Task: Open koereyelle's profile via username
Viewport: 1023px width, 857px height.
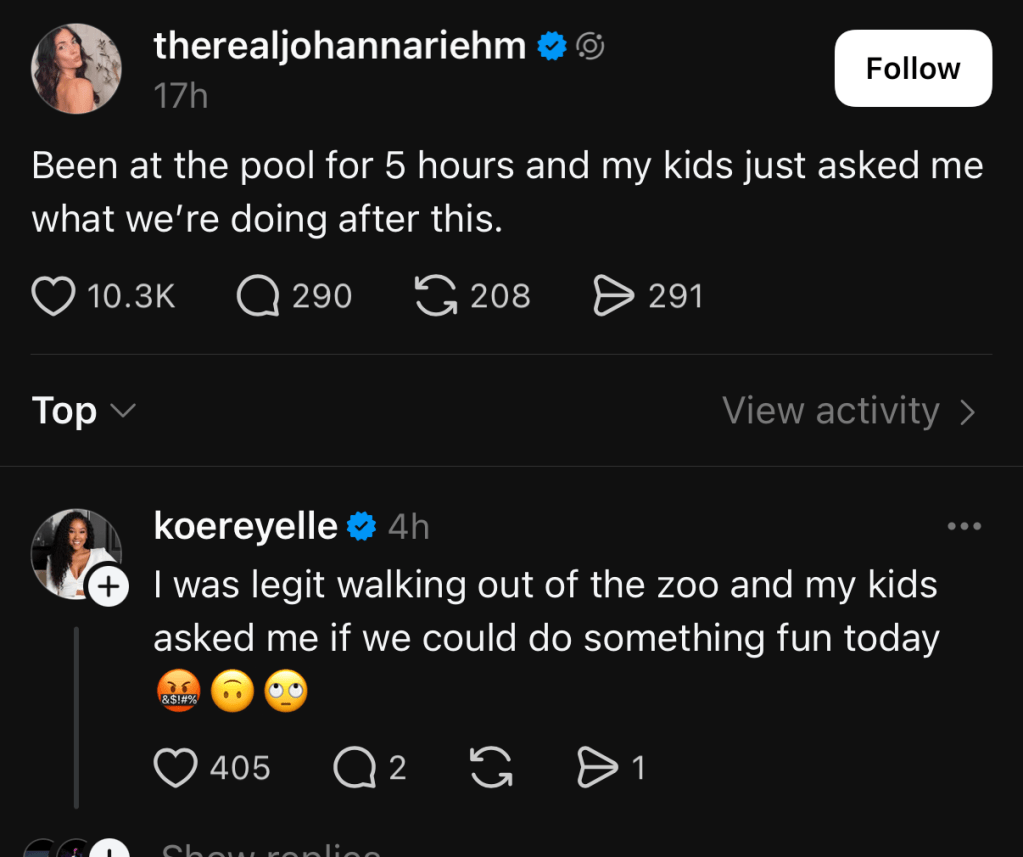Action: coord(245,526)
